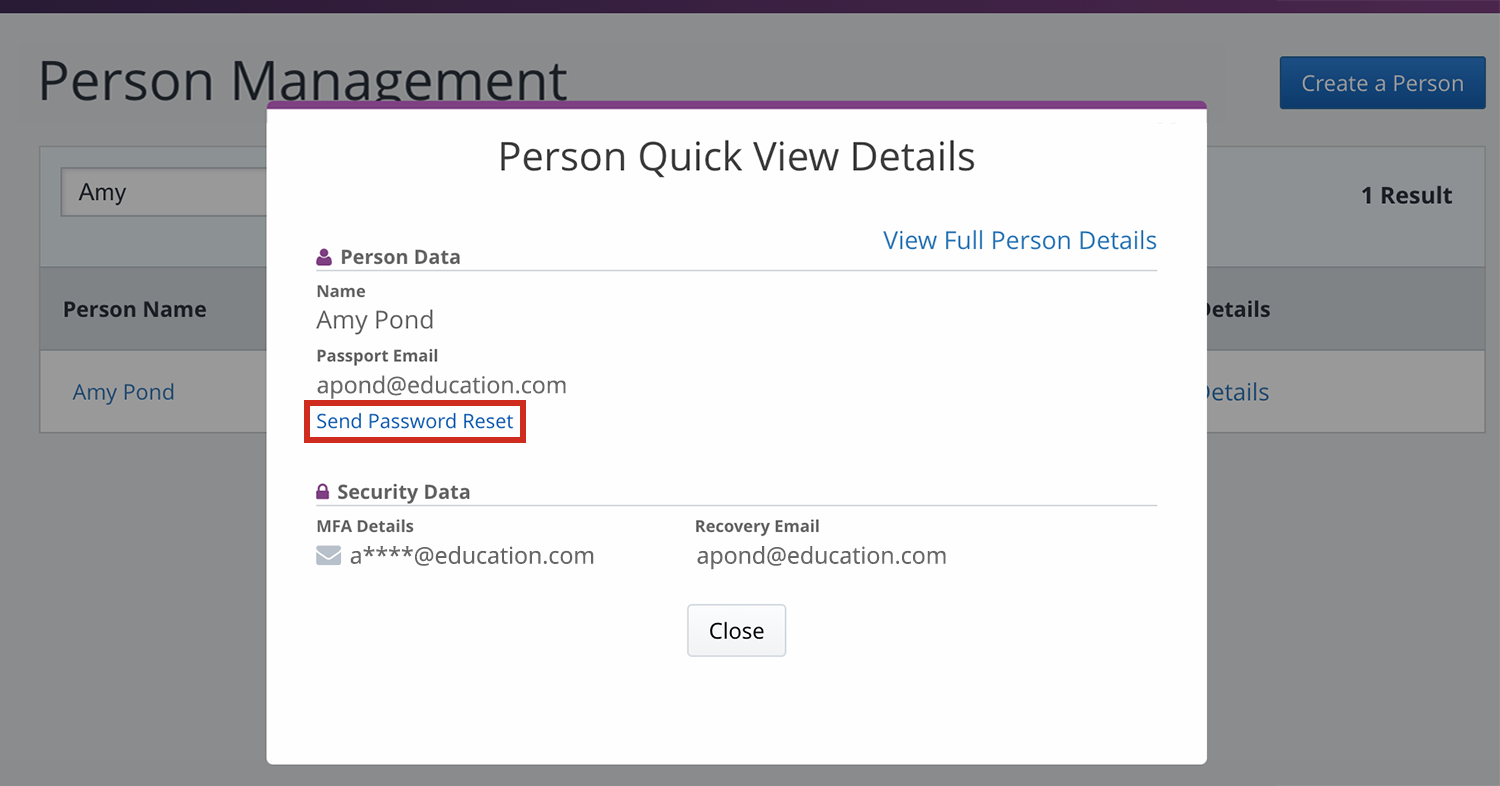The width and height of the screenshot is (1500, 786).
Task: Select the Passport Email address text
Action: click(441, 385)
